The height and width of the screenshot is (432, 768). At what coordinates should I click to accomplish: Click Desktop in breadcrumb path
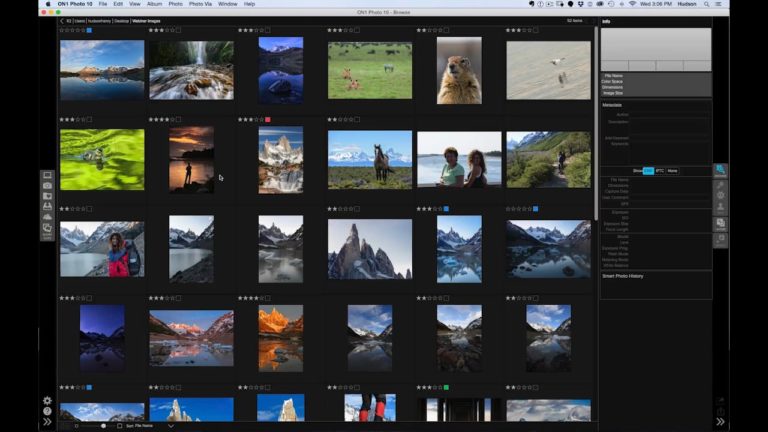click(121, 21)
